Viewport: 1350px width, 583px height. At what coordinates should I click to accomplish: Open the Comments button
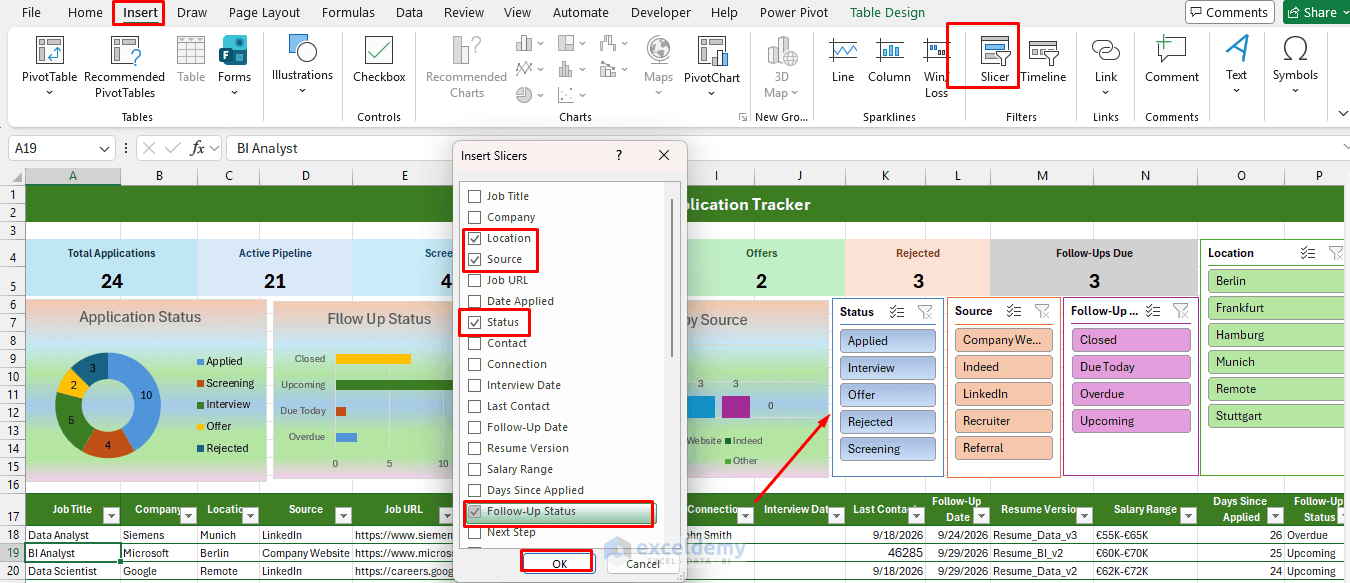[x=1229, y=12]
